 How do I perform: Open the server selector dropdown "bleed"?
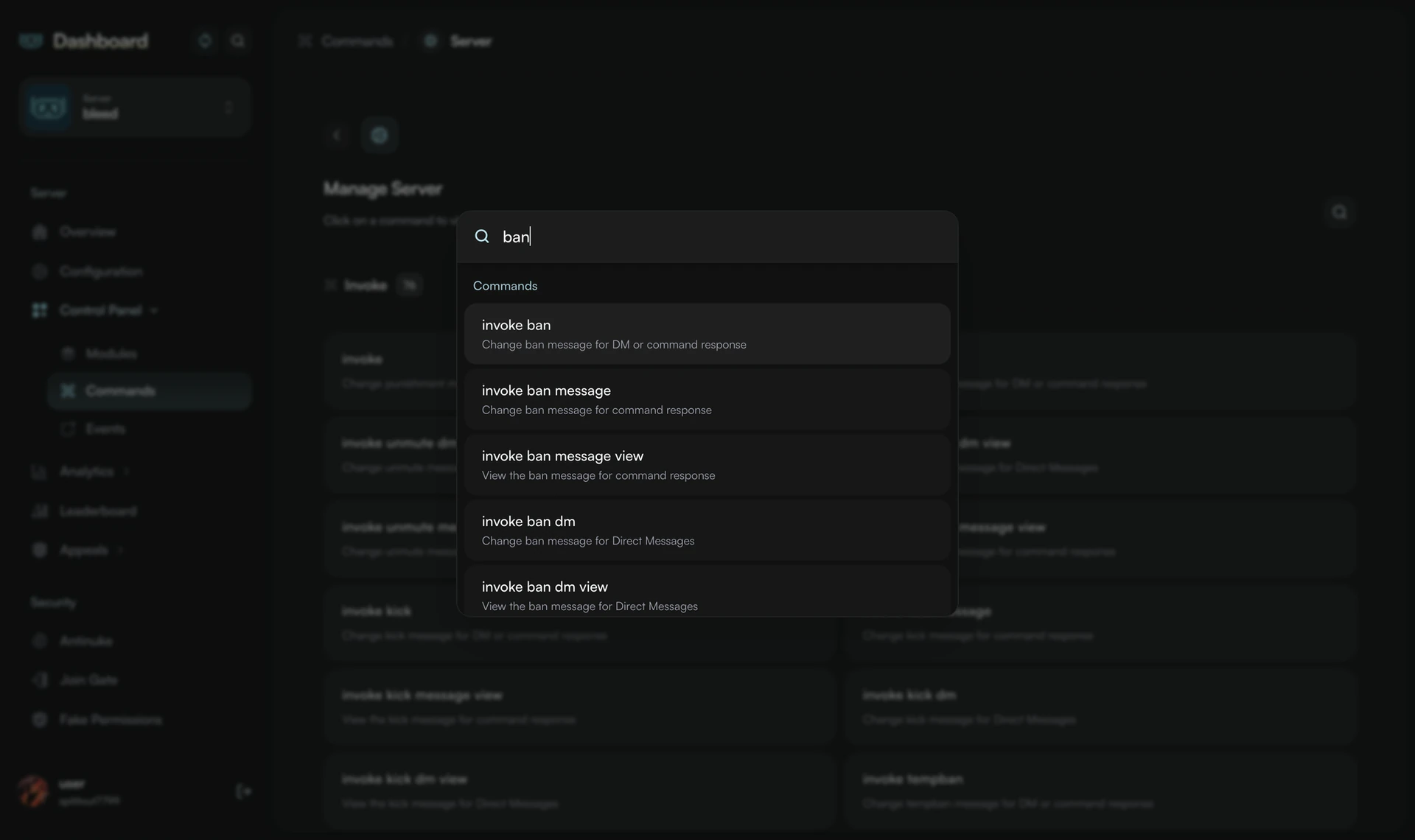tap(136, 108)
